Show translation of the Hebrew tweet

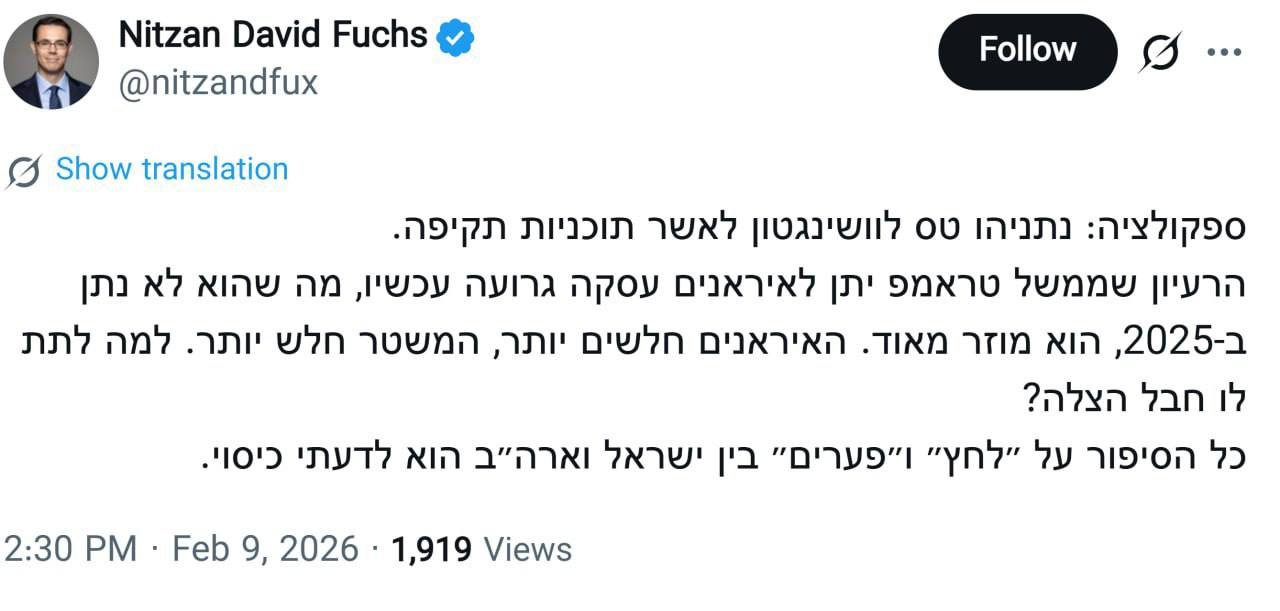click(x=171, y=169)
